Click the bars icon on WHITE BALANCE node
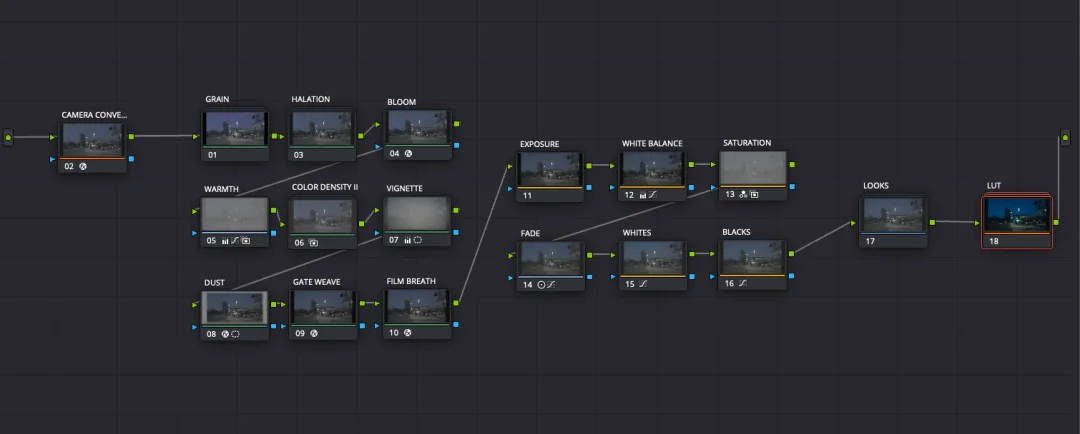The height and width of the screenshot is (434, 1080). pos(642,195)
